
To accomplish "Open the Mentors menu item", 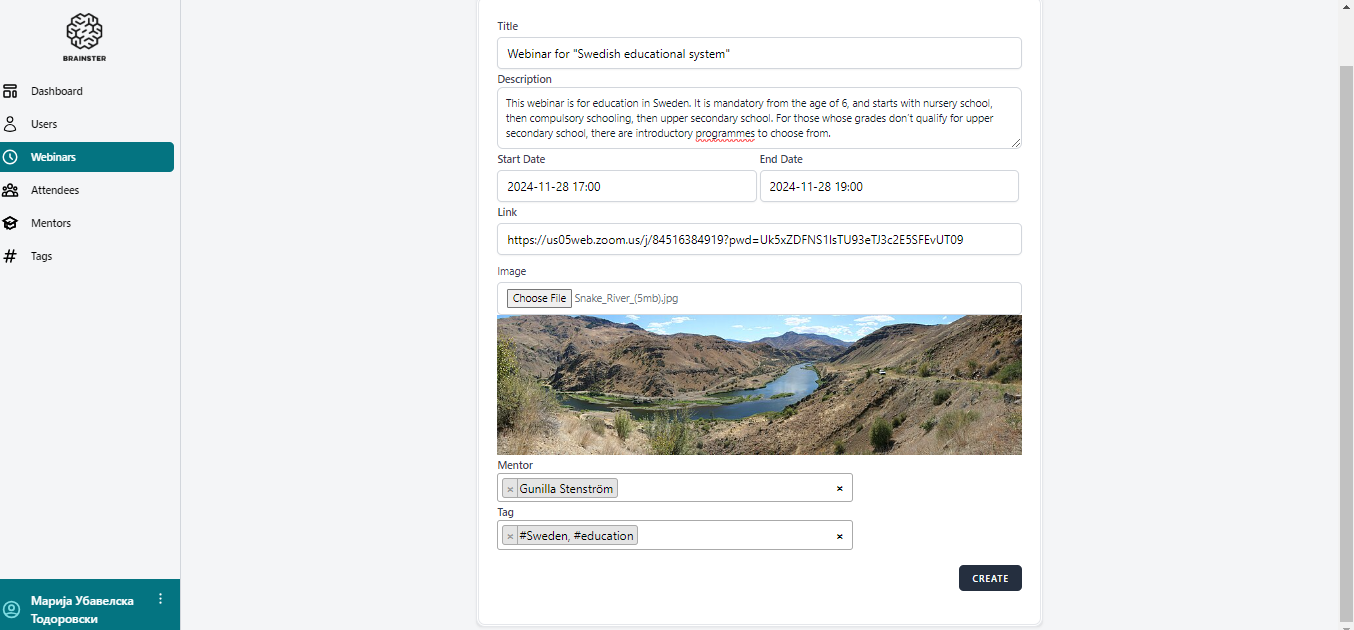I will tap(51, 223).
